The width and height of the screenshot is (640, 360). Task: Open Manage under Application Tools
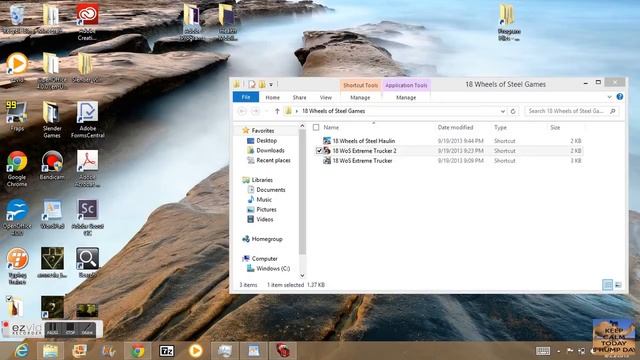click(406, 98)
